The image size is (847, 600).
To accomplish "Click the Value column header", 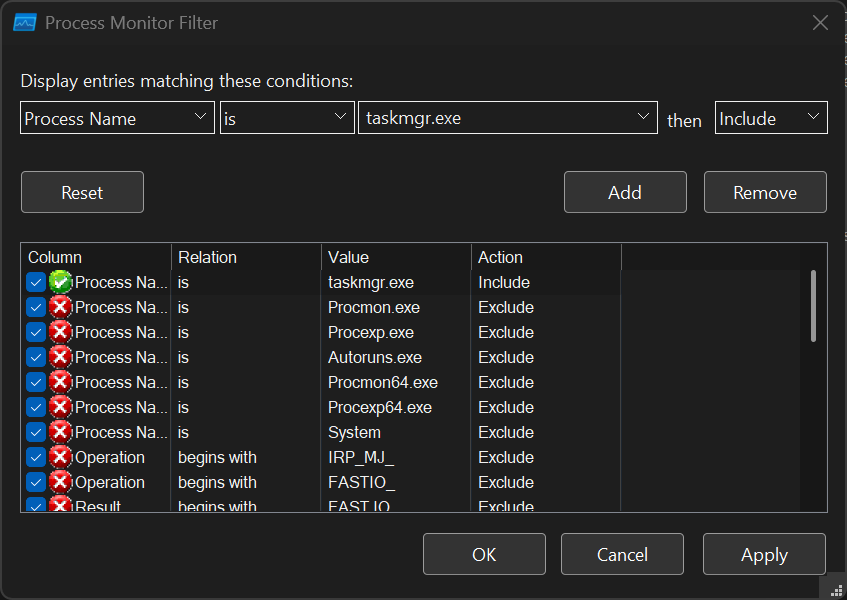I will (396, 257).
